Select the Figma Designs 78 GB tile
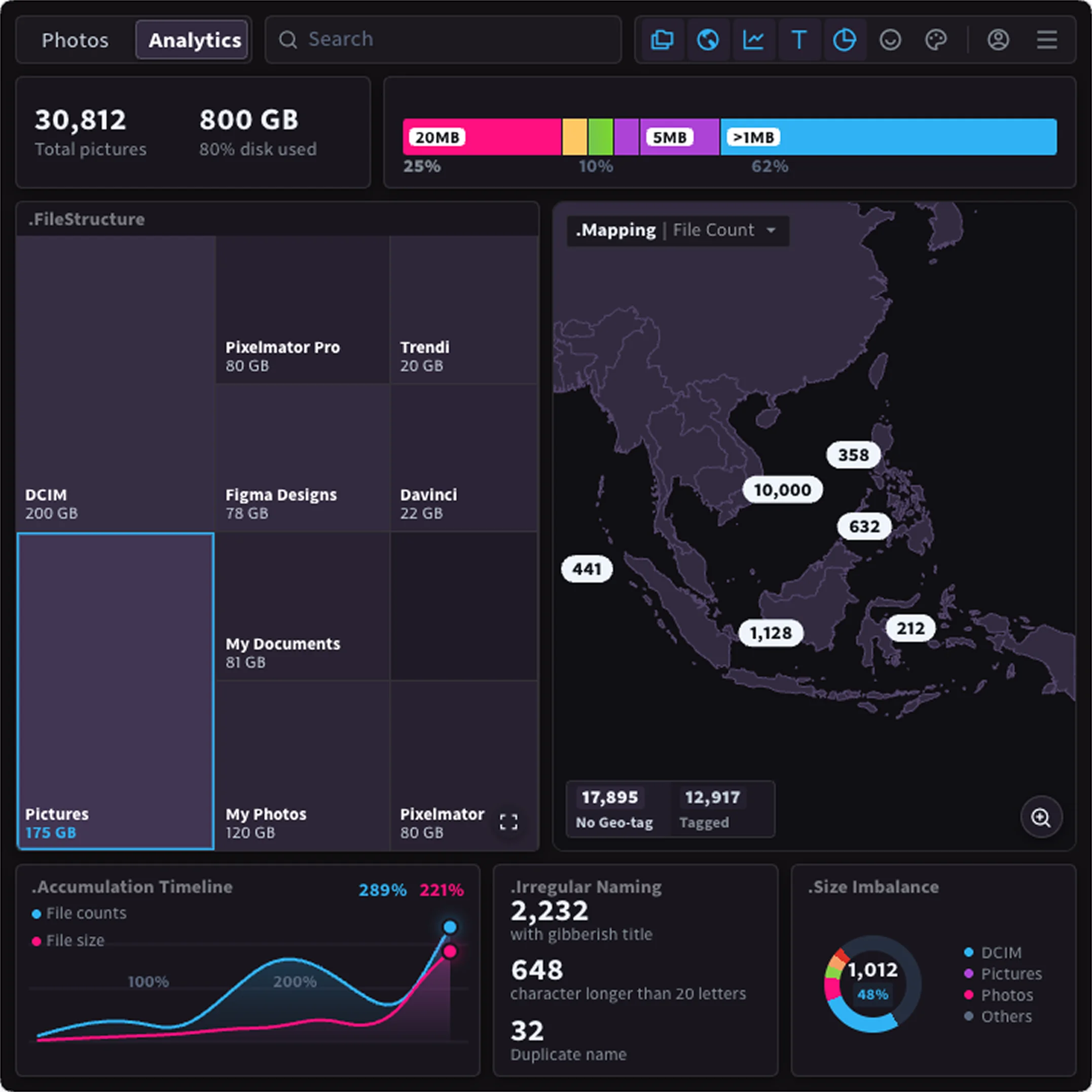 coord(303,458)
